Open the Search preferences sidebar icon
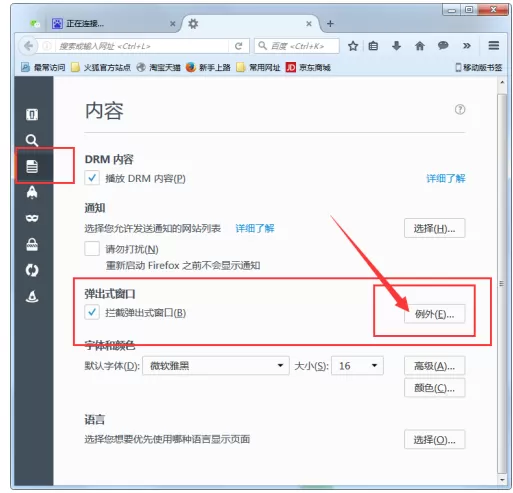 32,140
